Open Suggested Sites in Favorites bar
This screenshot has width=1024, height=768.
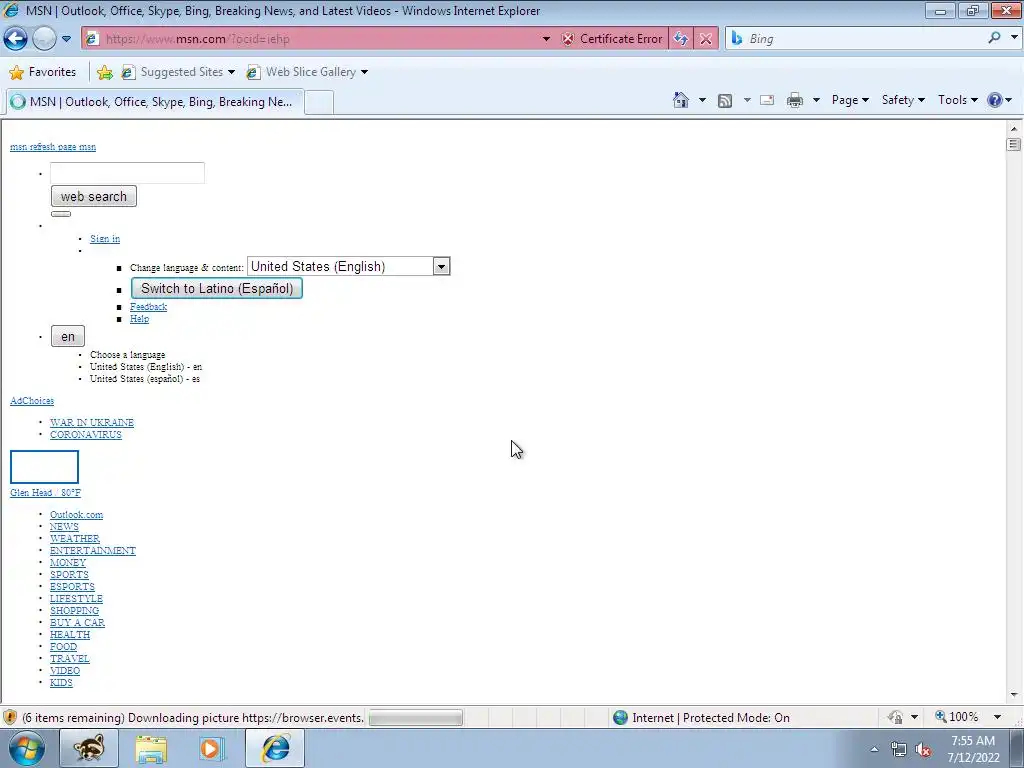pos(178,72)
